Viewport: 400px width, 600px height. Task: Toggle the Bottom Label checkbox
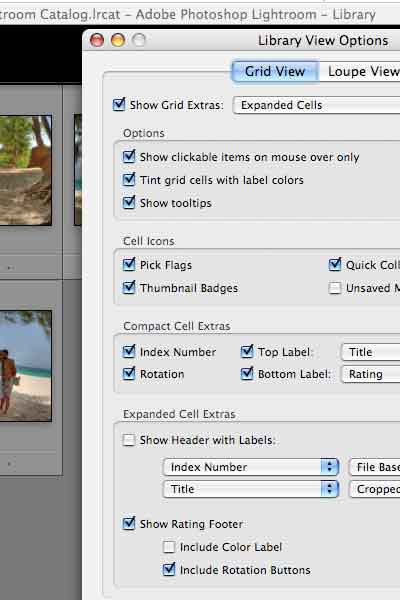247,373
